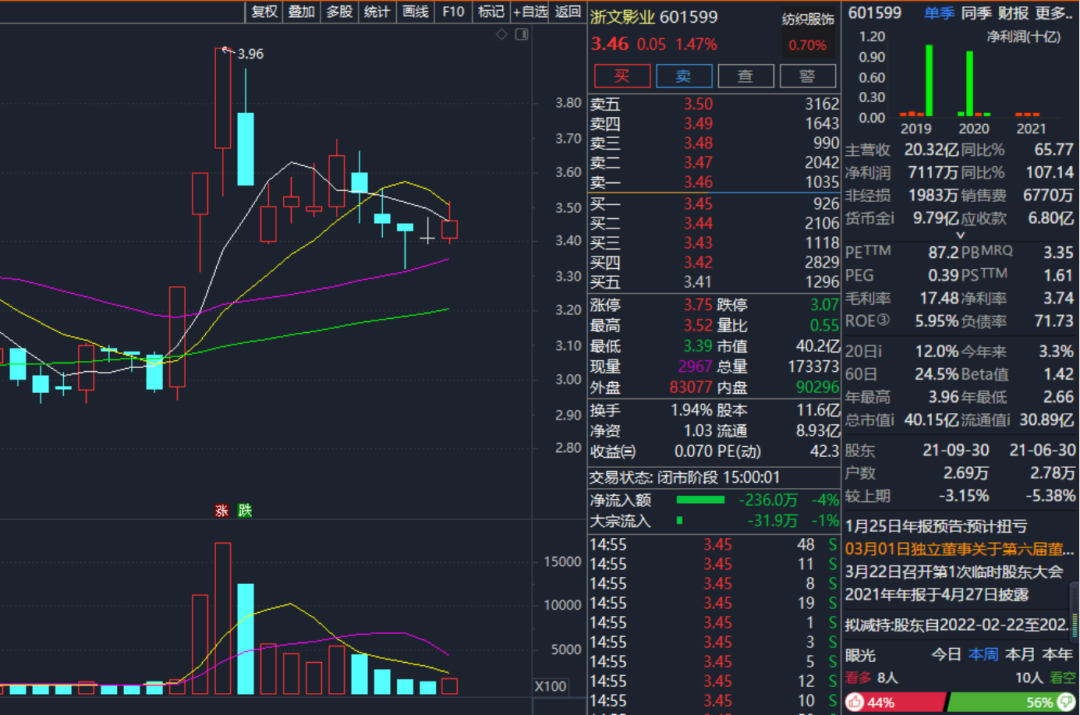Viewport: 1080px width, 715px height.
Task: Click 总市值 40.15亿 value
Action: pyautogui.click(x=931, y=419)
